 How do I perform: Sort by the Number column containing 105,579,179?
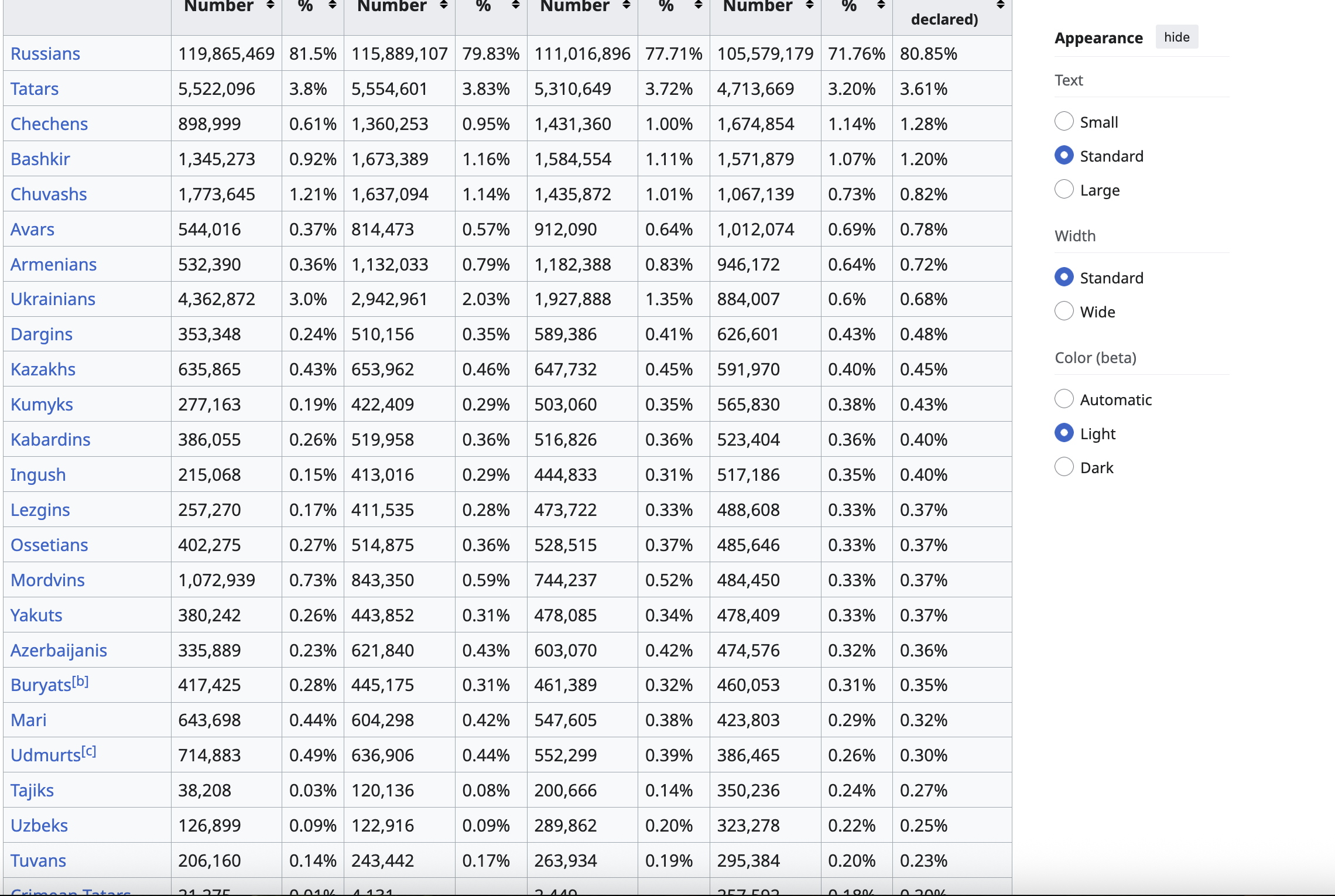pos(809,5)
